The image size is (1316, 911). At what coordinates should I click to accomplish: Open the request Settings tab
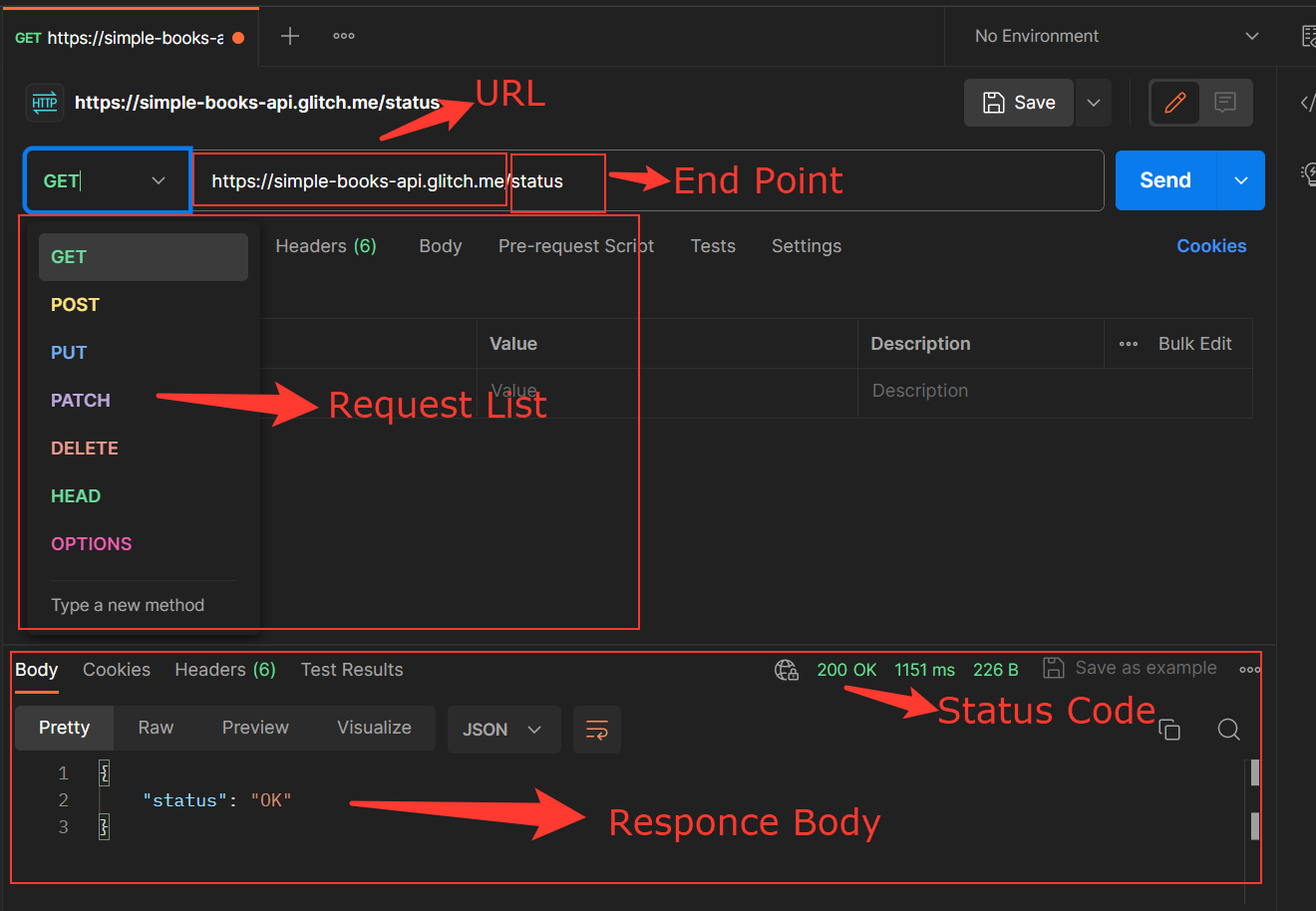(807, 246)
